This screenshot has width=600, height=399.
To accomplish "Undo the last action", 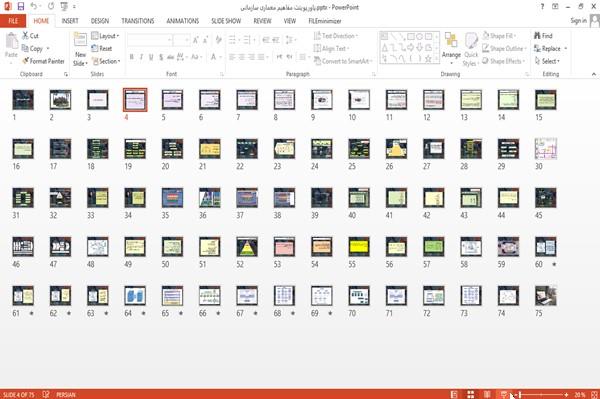I will [34, 6].
